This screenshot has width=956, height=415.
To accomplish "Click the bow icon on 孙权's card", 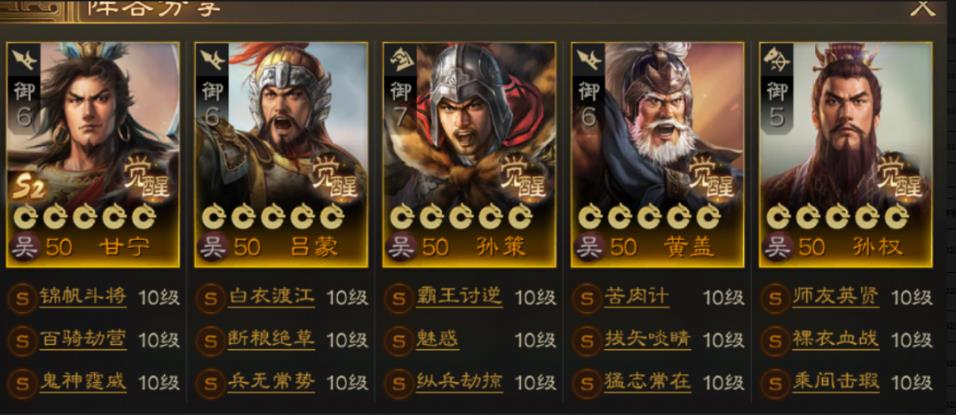I will click(x=778, y=60).
